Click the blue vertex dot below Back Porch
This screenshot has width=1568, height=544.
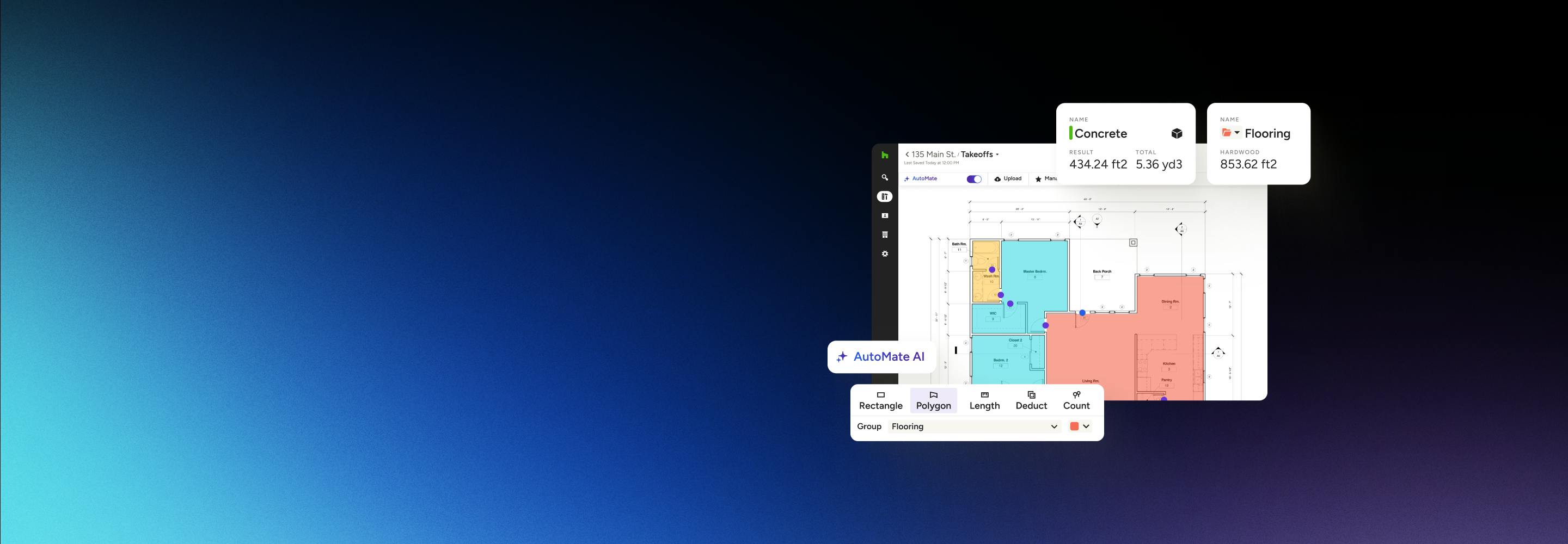tap(1082, 313)
